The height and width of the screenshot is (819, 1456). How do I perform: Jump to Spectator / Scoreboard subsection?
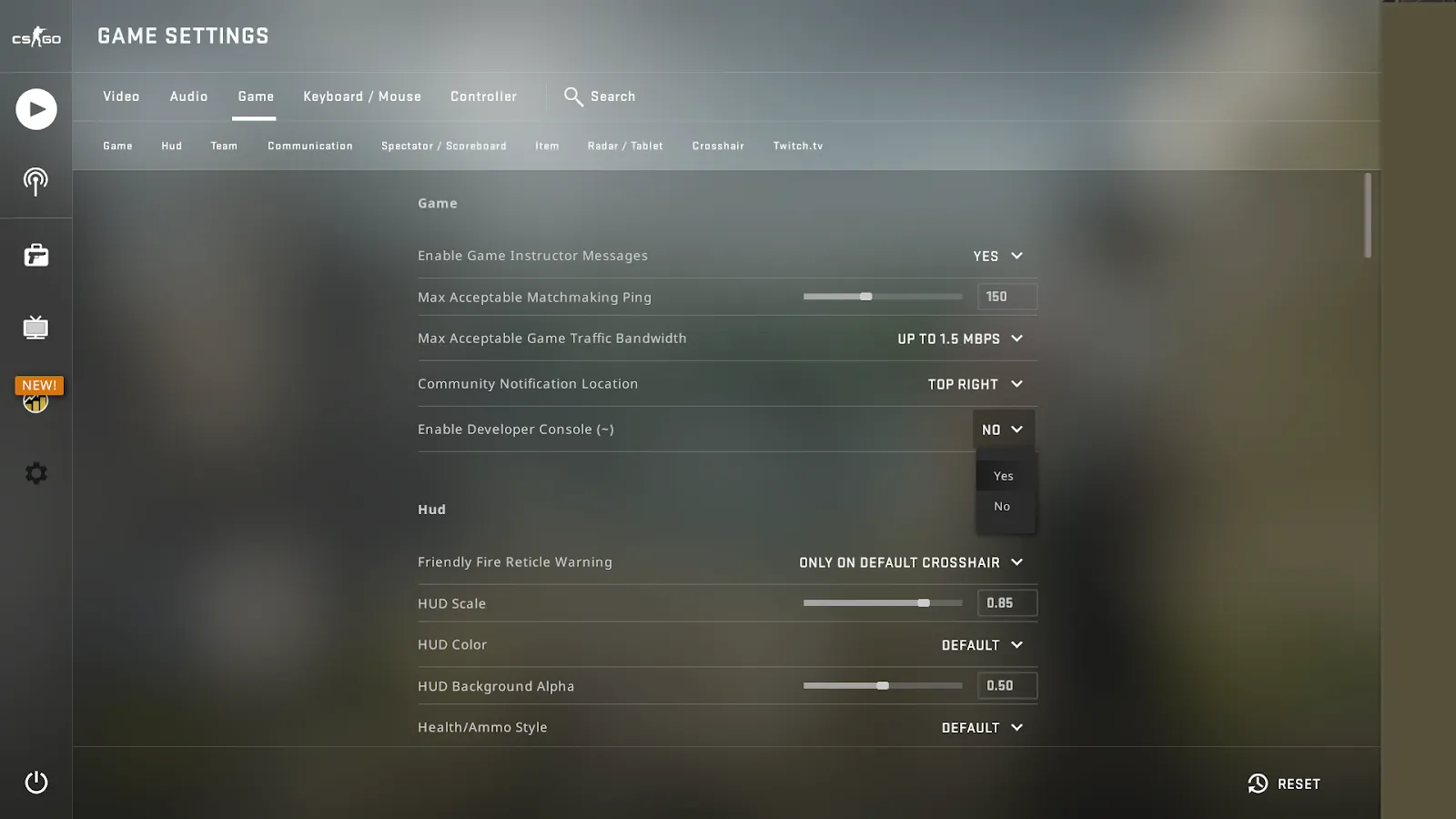[x=444, y=146]
